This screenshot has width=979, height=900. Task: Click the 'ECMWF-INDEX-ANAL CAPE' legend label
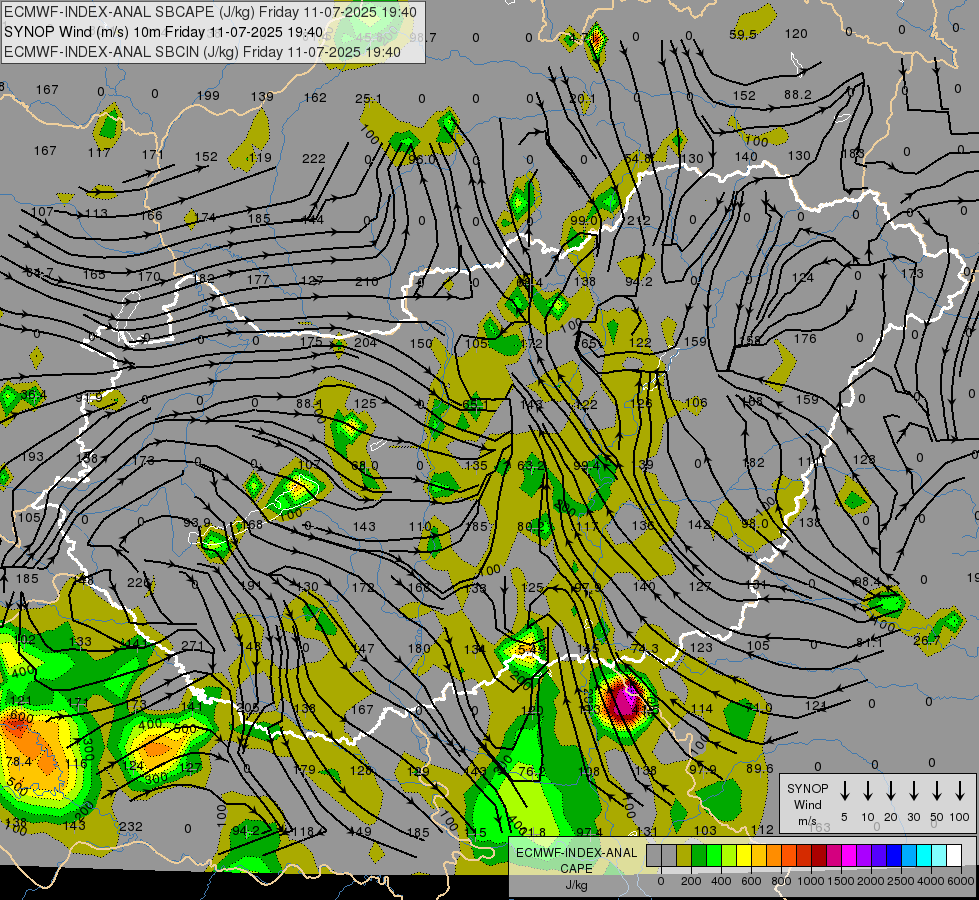(576, 860)
